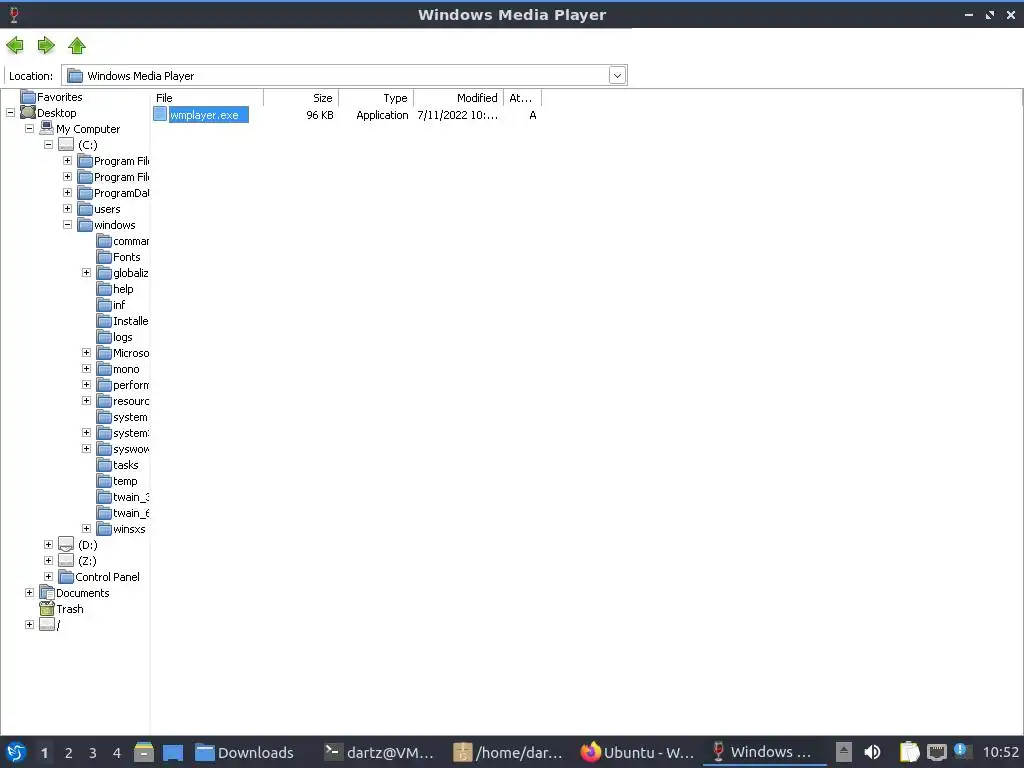The height and width of the screenshot is (768, 1024).
Task: Click the eject media tray icon
Action: (x=844, y=752)
